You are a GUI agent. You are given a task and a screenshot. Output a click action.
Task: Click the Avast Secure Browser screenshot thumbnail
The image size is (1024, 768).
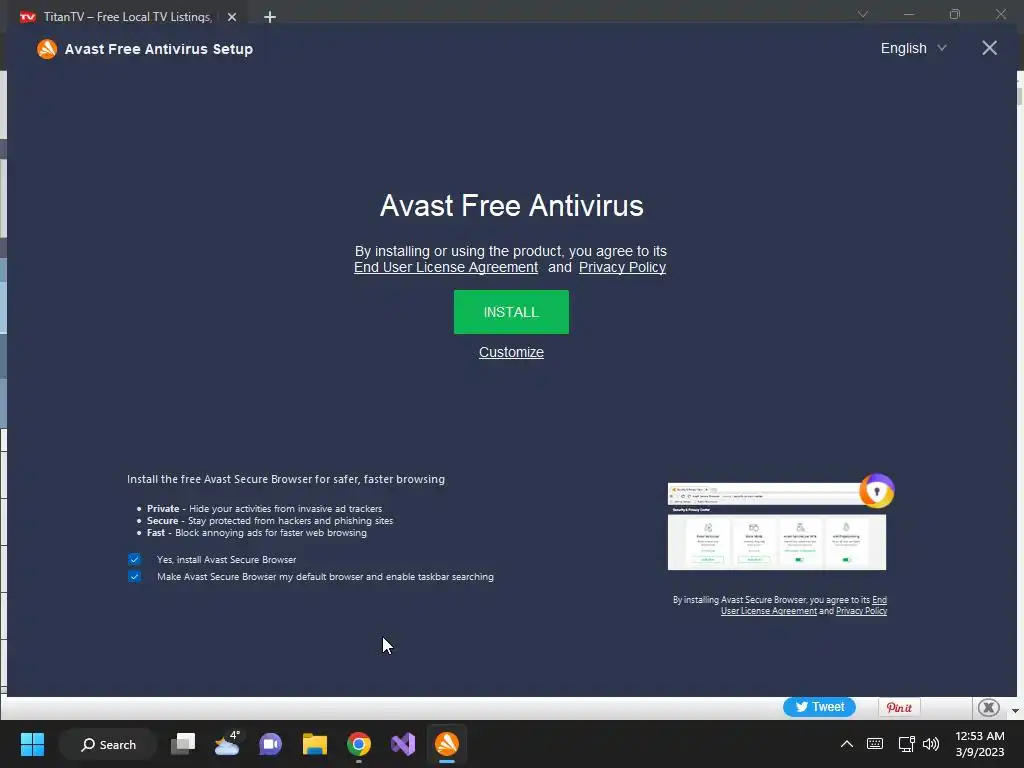click(776, 526)
